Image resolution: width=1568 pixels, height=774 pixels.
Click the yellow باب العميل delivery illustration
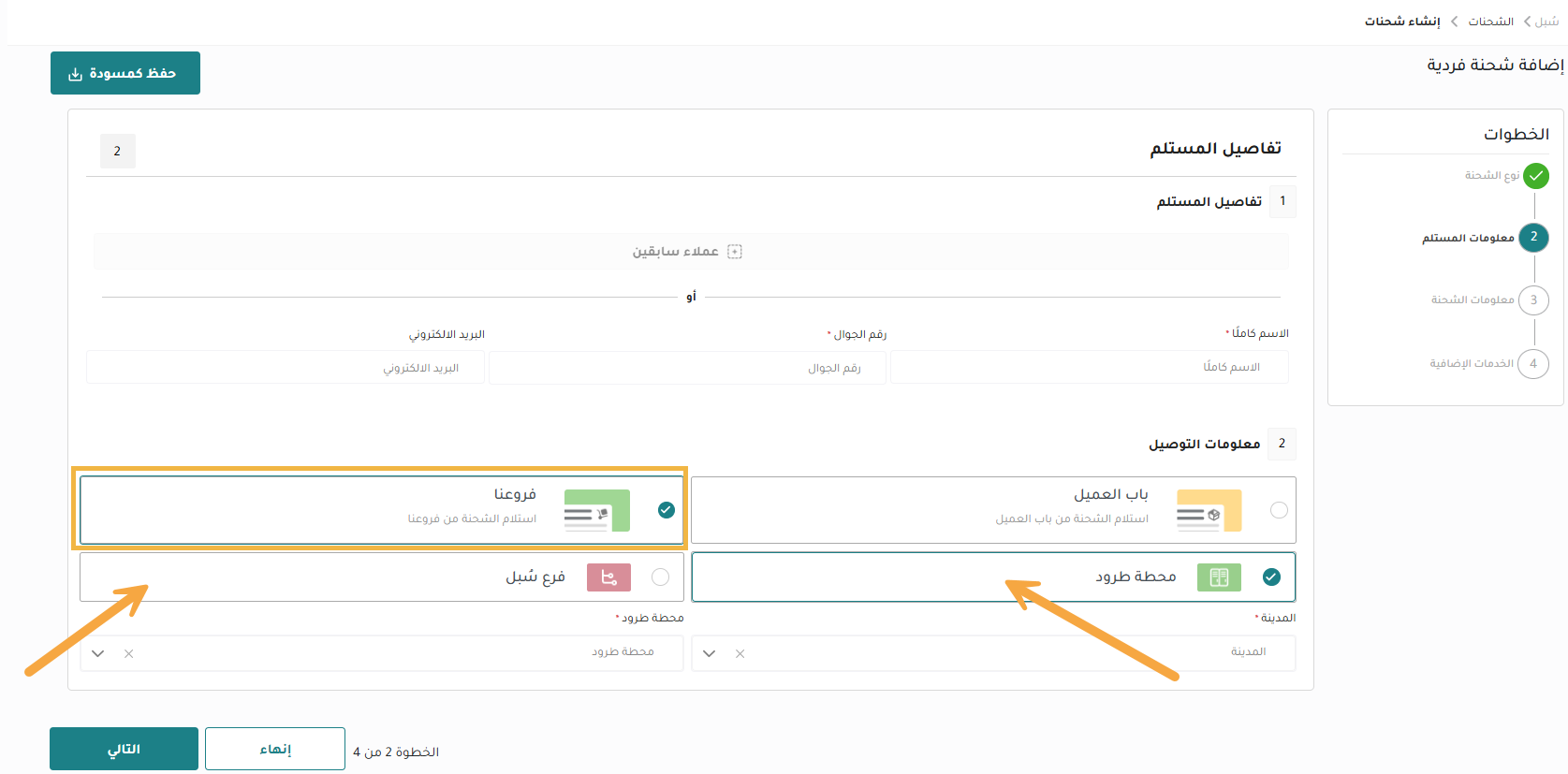[x=1209, y=510]
